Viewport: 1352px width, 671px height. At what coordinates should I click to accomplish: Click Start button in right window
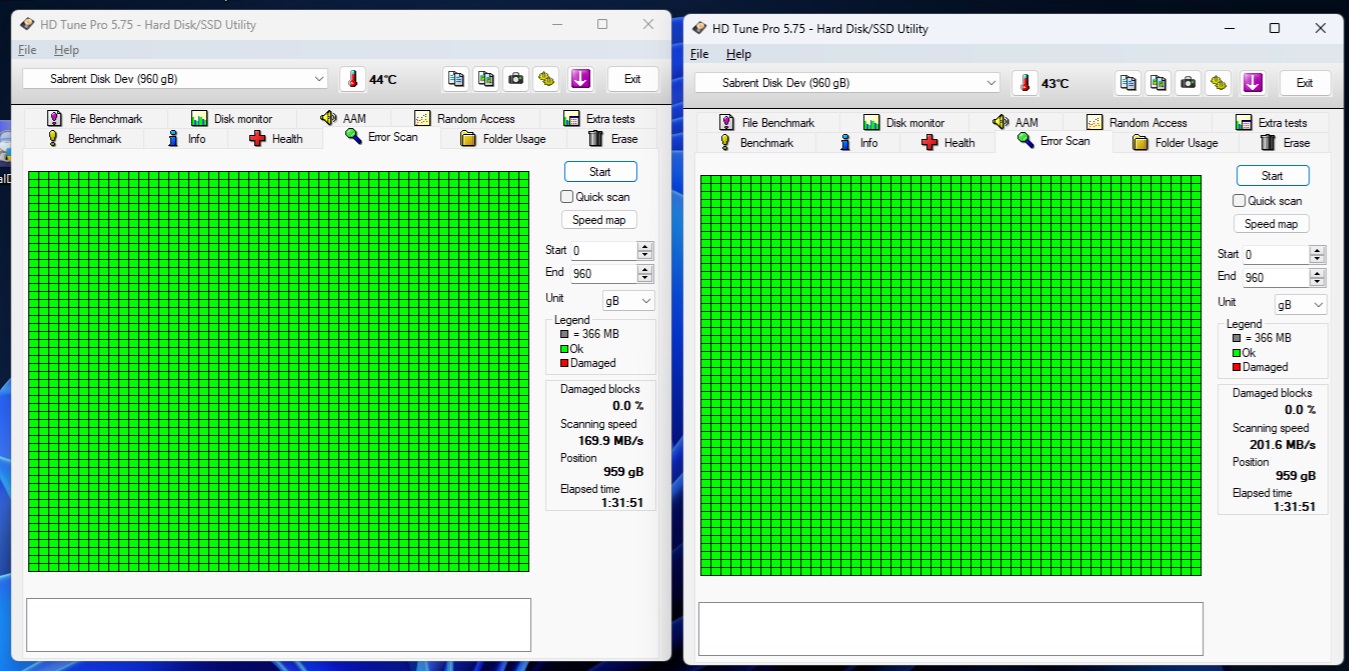[x=1272, y=176]
